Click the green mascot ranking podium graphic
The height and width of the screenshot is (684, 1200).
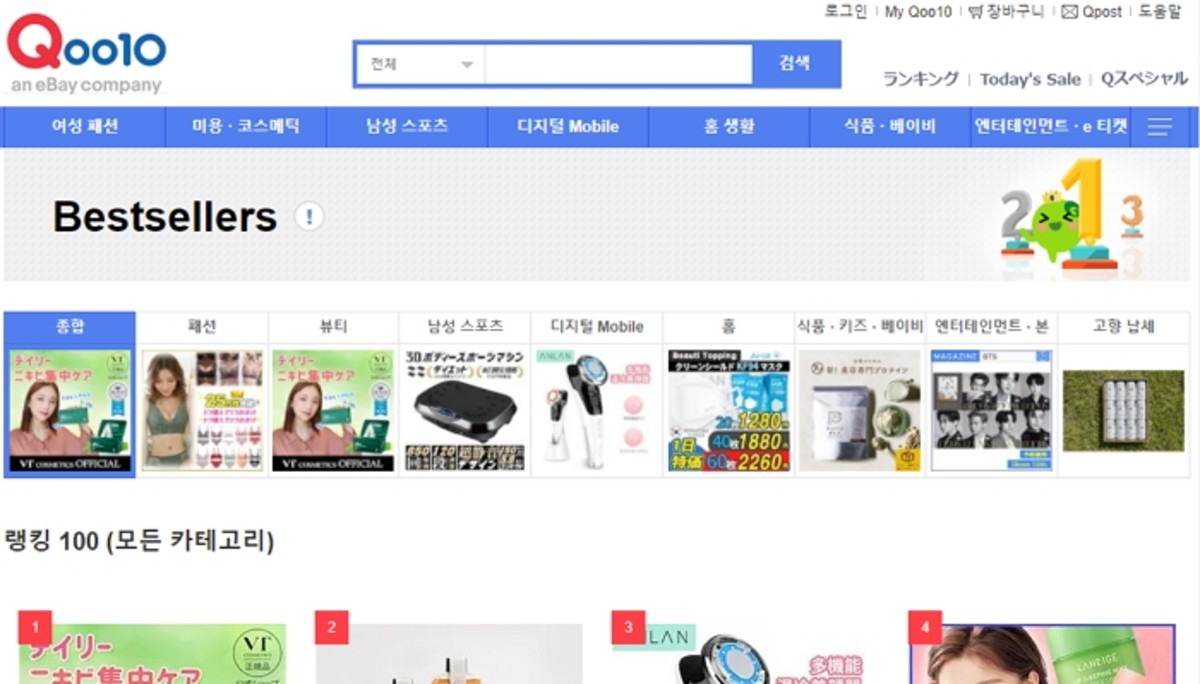tap(1071, 220)
